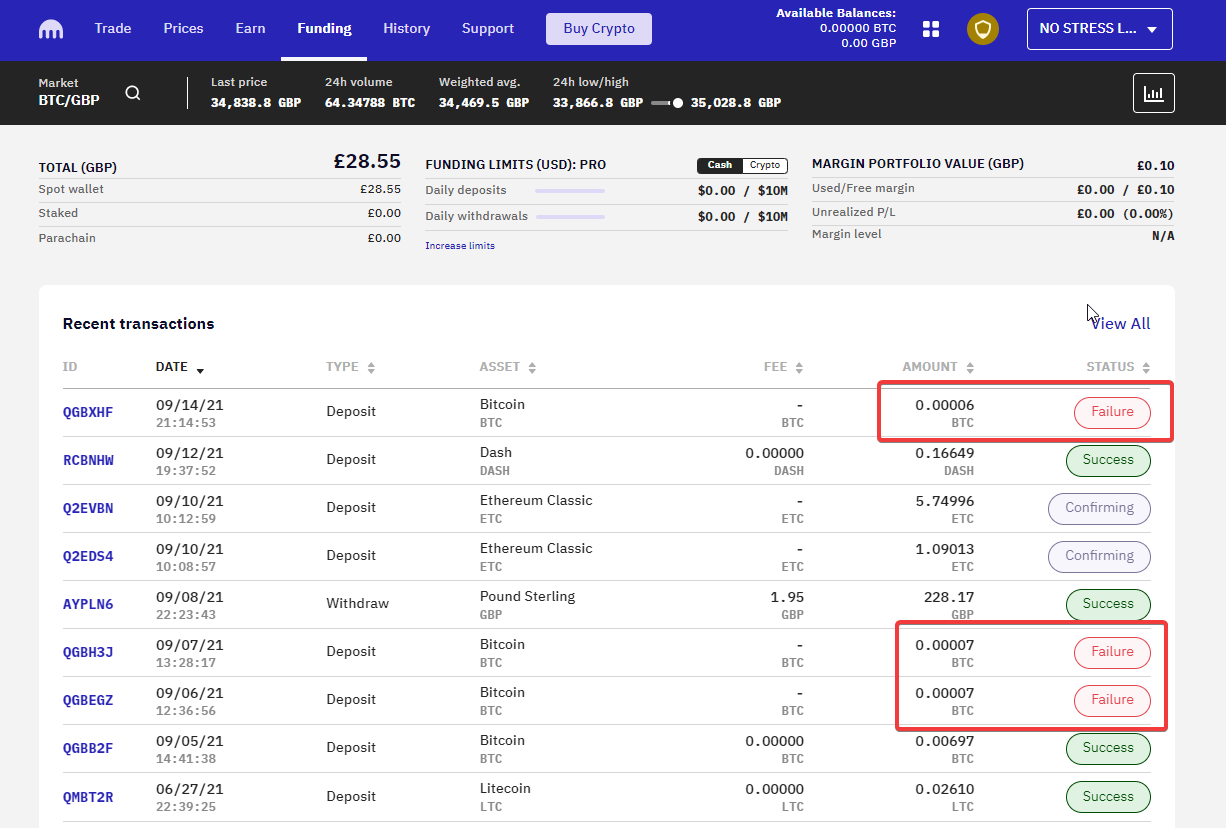
Task: Click the Kraken logo icon
Action: click(50, 29)
